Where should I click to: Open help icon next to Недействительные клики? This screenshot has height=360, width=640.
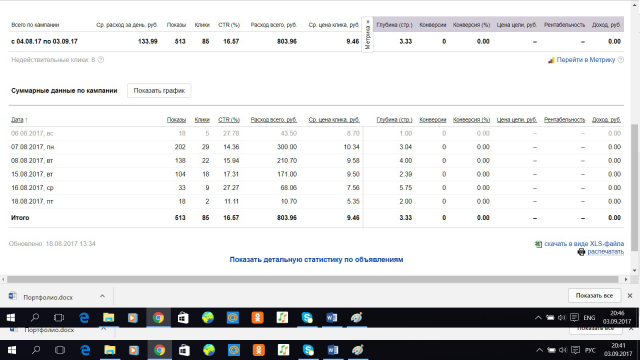101,60
